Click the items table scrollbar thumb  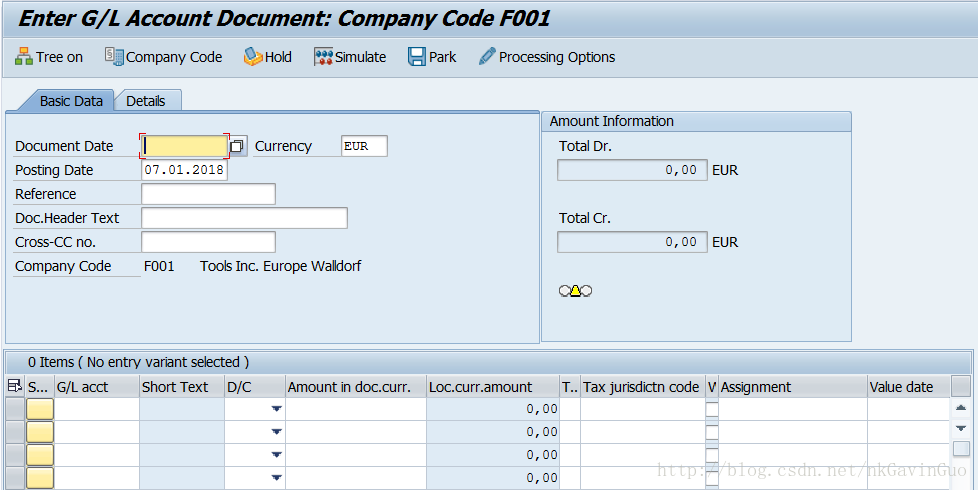click(x=961, y=449)
